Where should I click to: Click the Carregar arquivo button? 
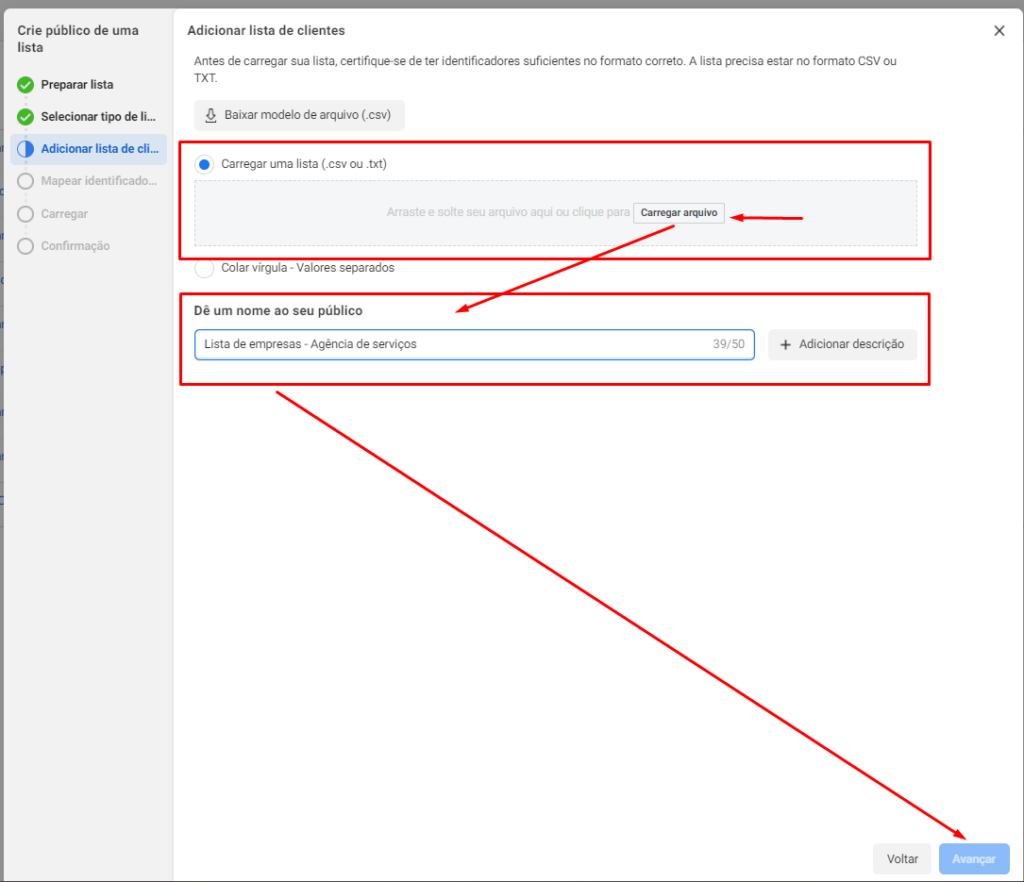[679, 213]
